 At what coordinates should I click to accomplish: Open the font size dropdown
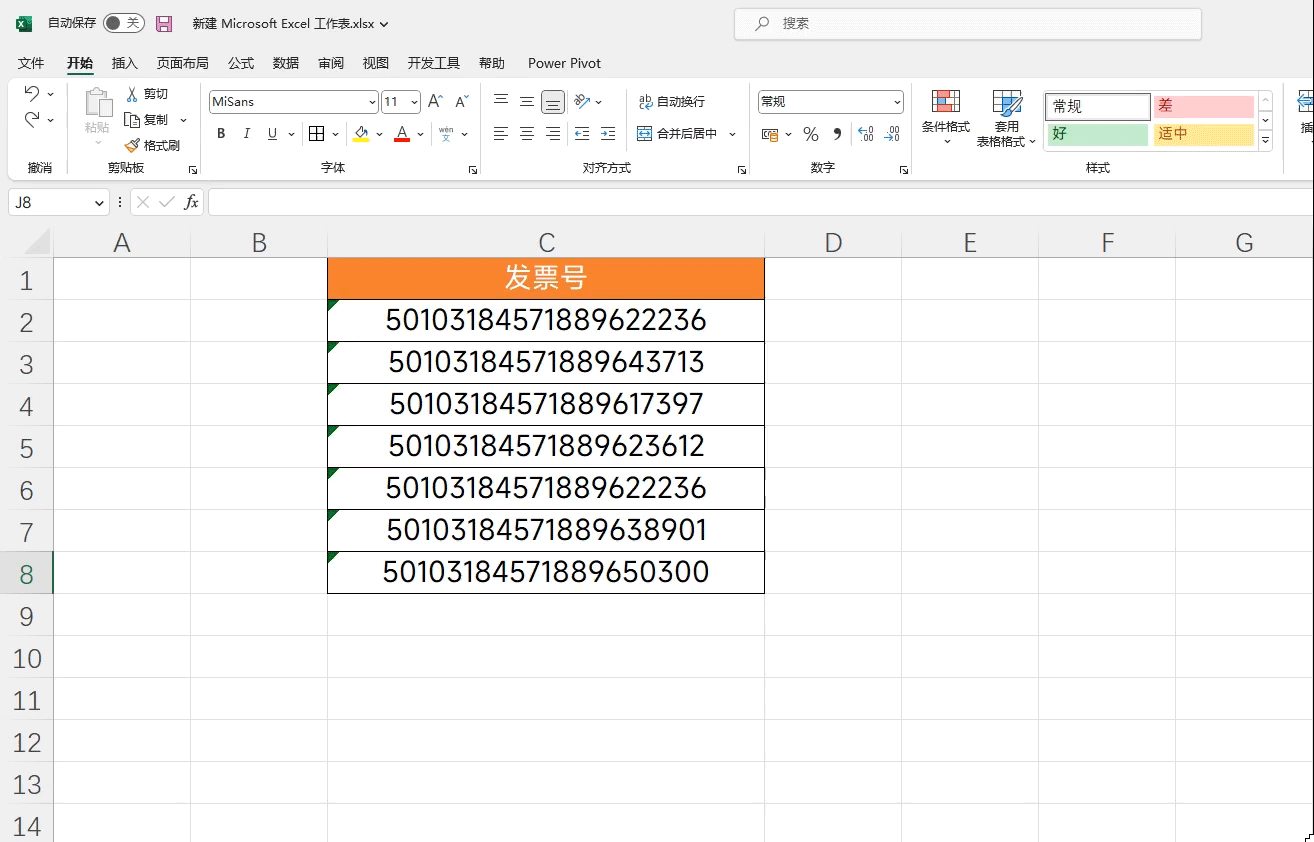point(415,101)
